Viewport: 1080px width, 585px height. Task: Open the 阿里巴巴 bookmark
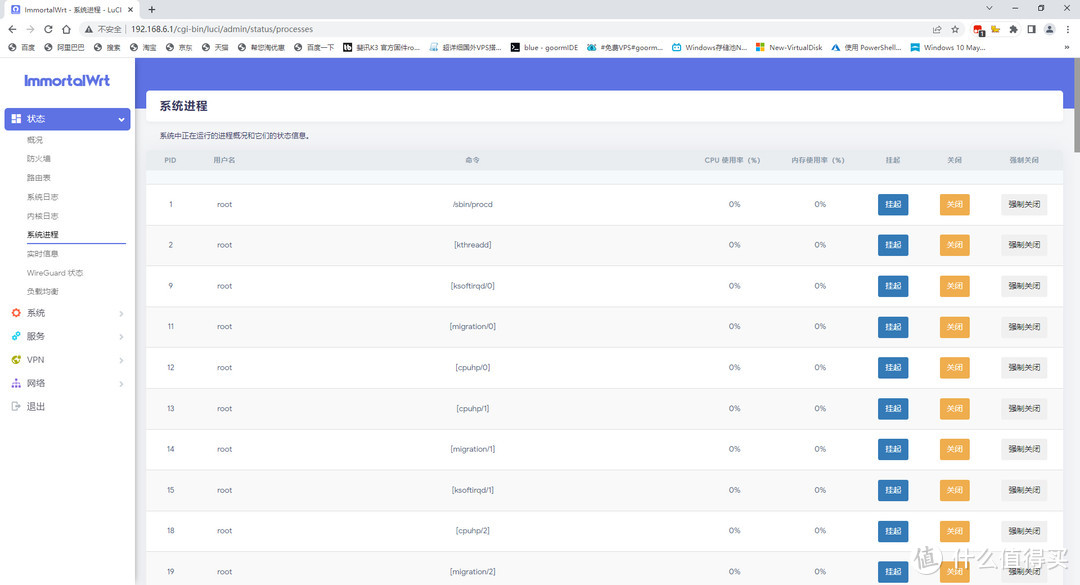tap(64, 48)
